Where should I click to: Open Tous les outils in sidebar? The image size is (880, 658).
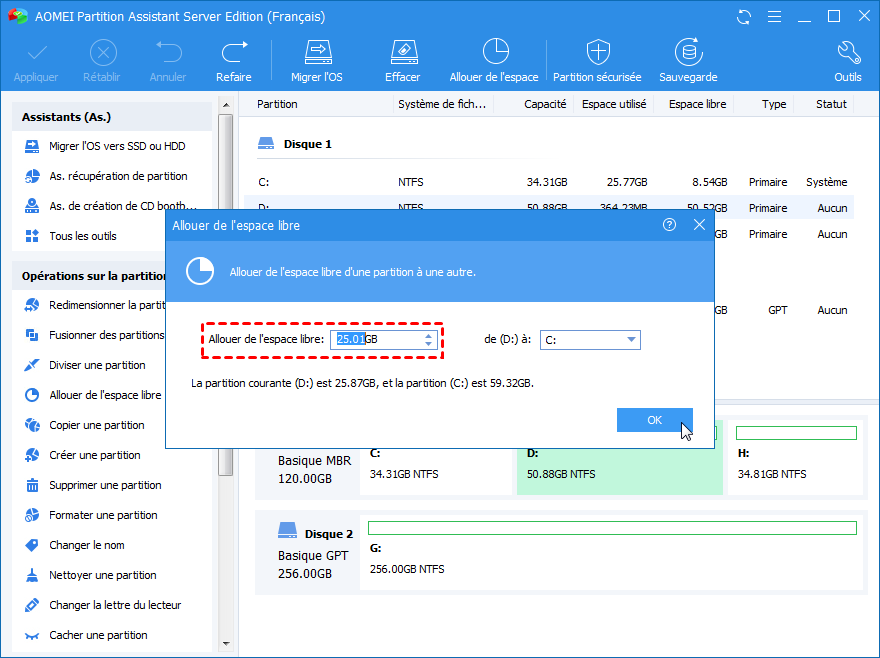coord(83,236)
